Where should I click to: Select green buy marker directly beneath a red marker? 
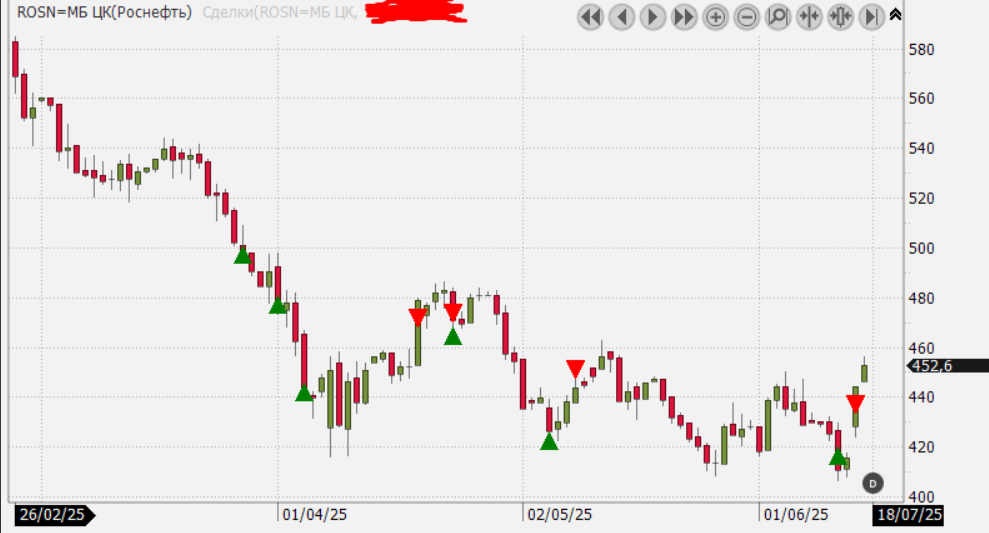pyautogui.click(x=453, y=336)
